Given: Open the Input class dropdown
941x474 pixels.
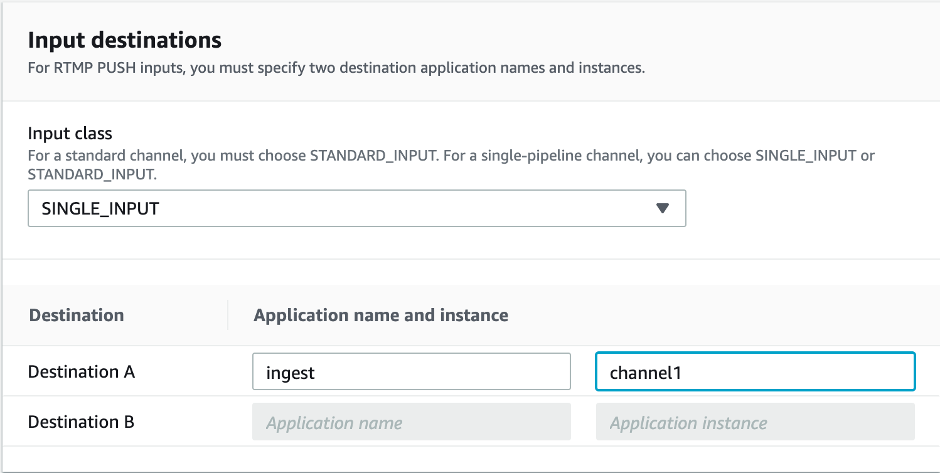Looking at the screenshot, I should click(356, 208).
